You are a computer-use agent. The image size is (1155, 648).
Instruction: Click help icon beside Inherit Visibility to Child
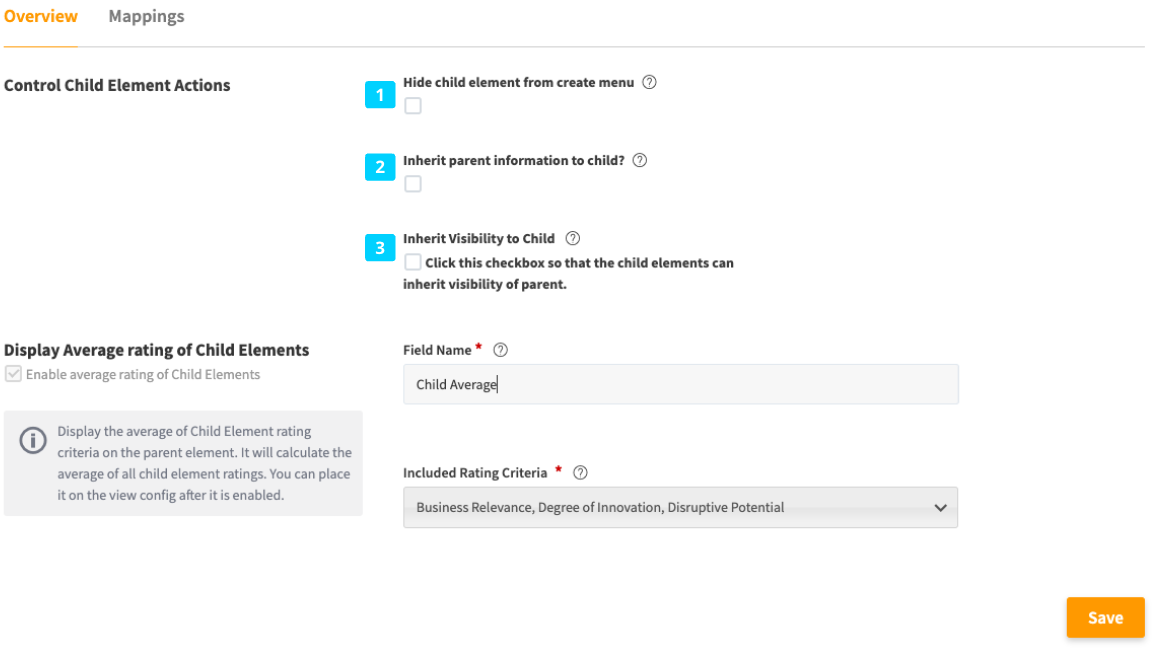click(573, 239)
